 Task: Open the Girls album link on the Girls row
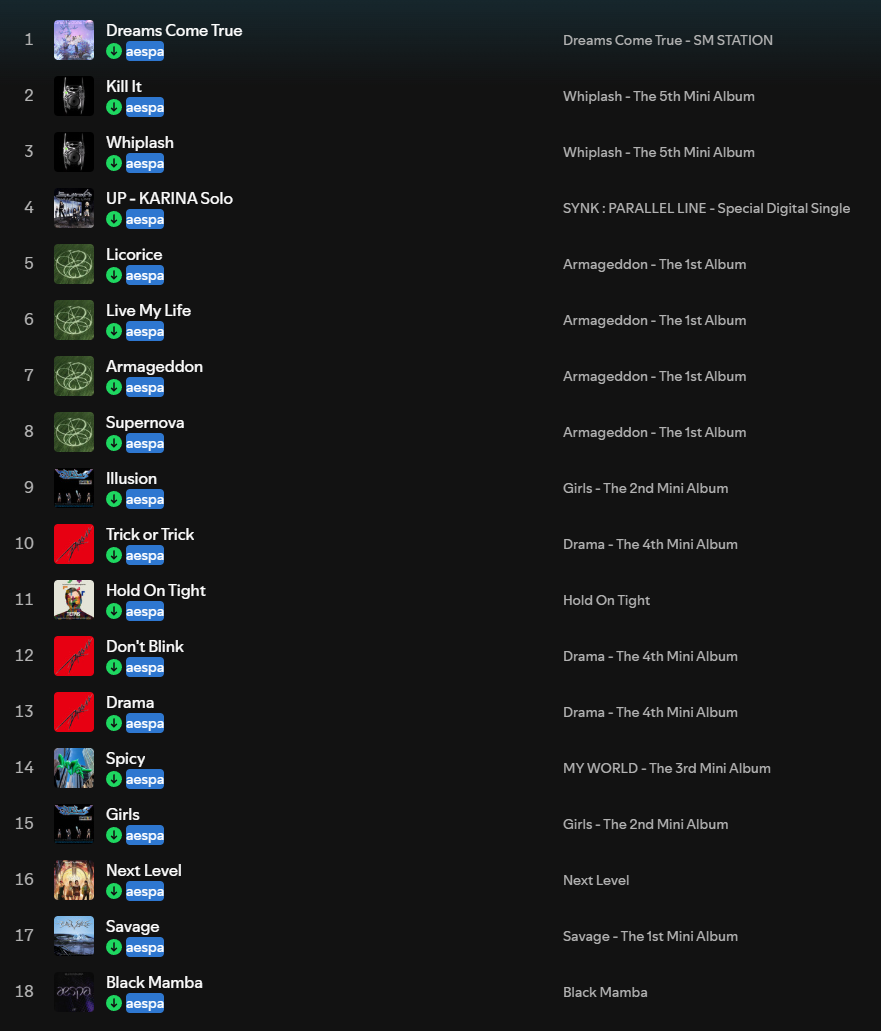point(645,824)
